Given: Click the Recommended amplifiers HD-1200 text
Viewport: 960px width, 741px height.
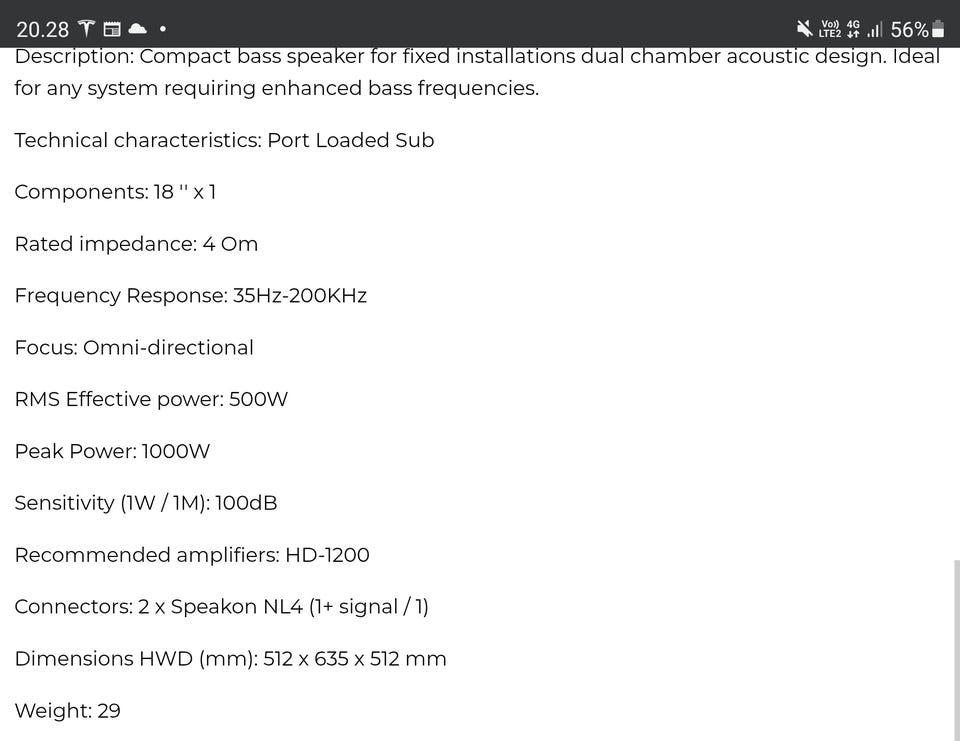Looking at the screenshot, I should click(x=192, y=555).
